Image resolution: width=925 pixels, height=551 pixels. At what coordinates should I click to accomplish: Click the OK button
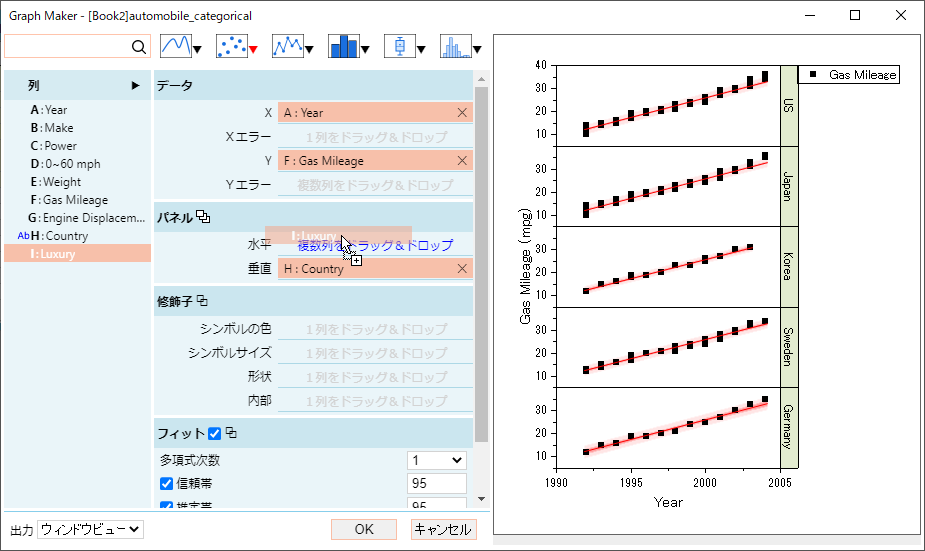(364, 529)
